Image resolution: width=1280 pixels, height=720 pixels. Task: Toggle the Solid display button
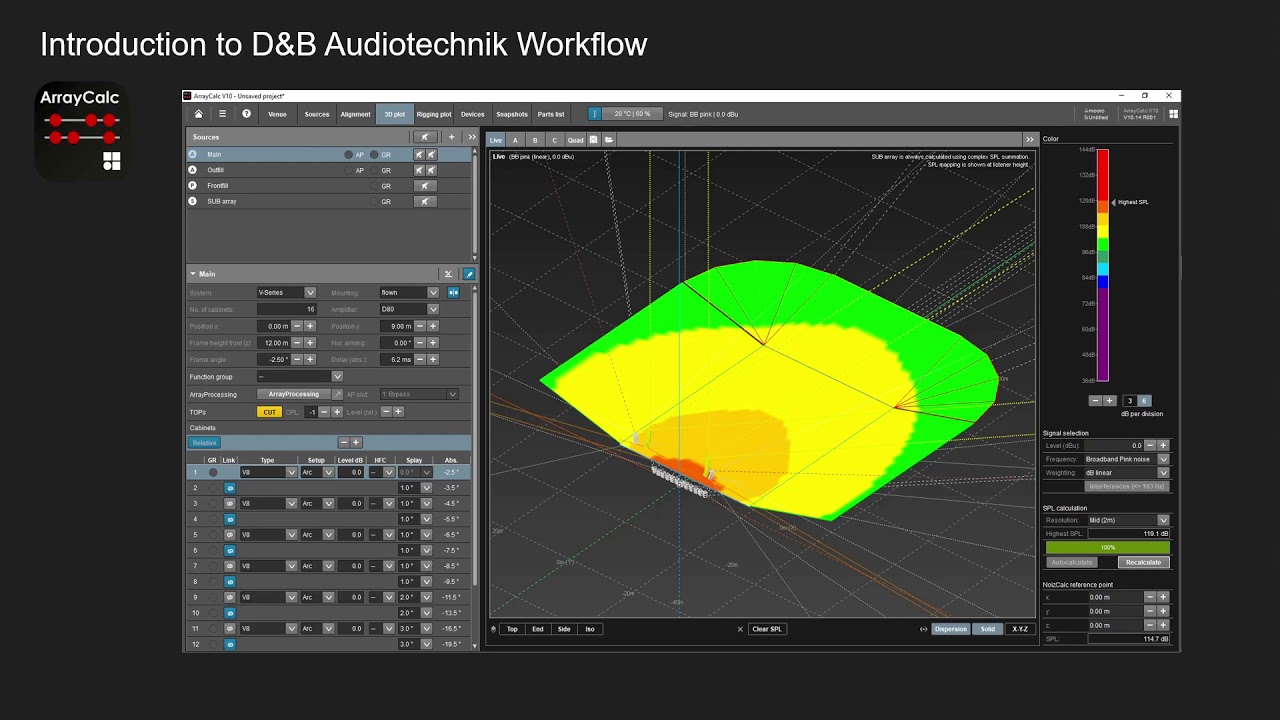988,629
